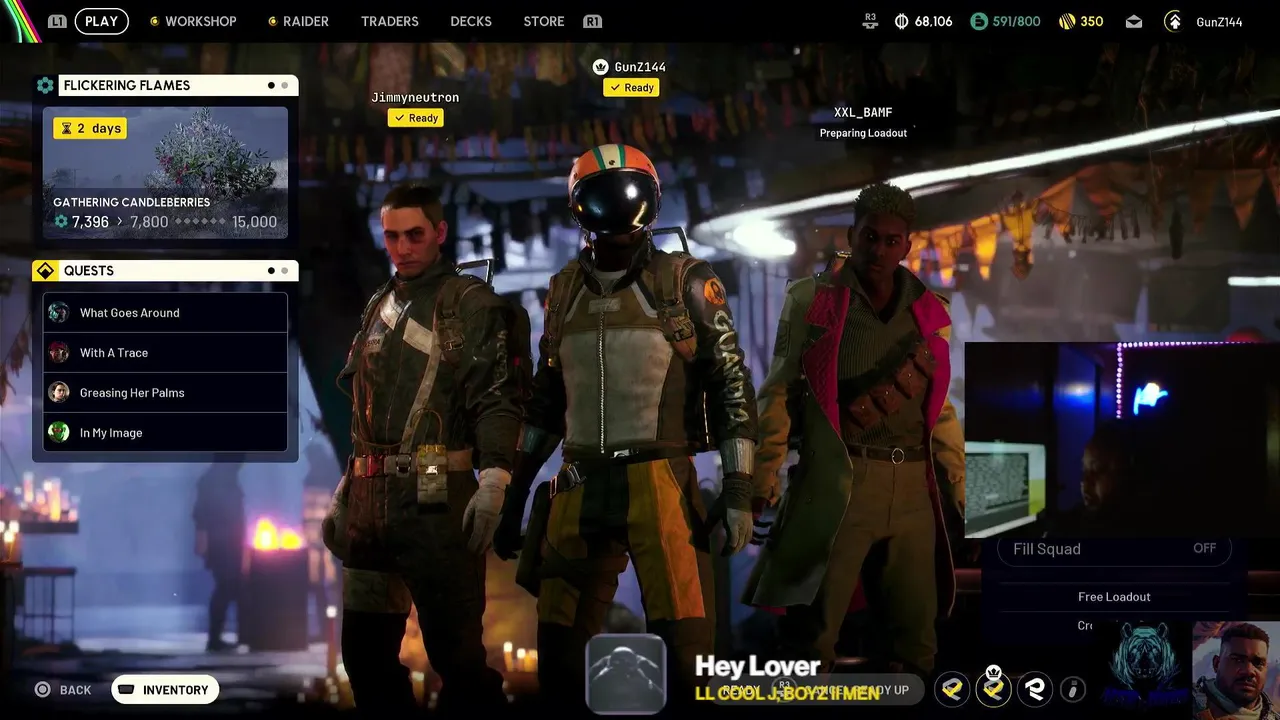
Task: Click the 2 days timer badge
Action: click(x=90, y=128)
